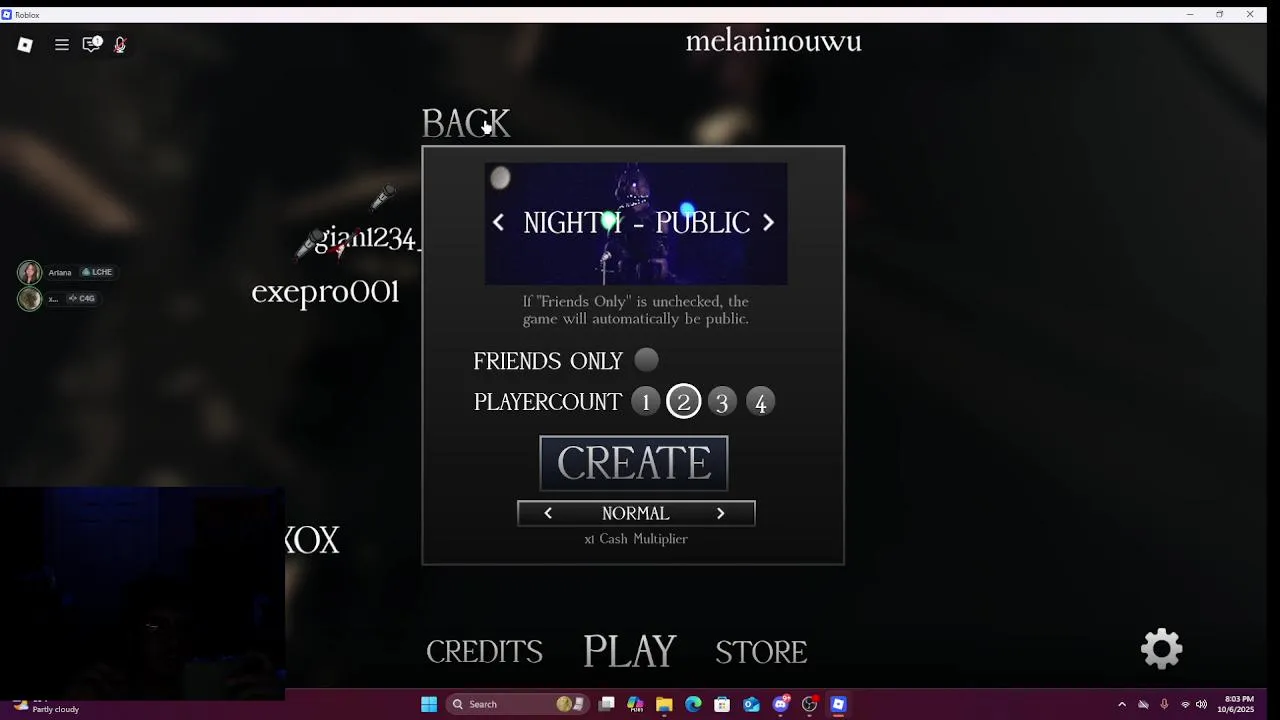
Task: Switch to Roblox taskbar icon
Action: (x=839, y=704)
